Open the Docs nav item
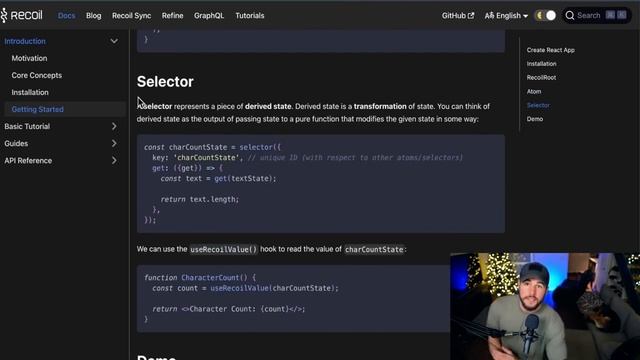This screenshot has height=360, width=640. [67, 16]
